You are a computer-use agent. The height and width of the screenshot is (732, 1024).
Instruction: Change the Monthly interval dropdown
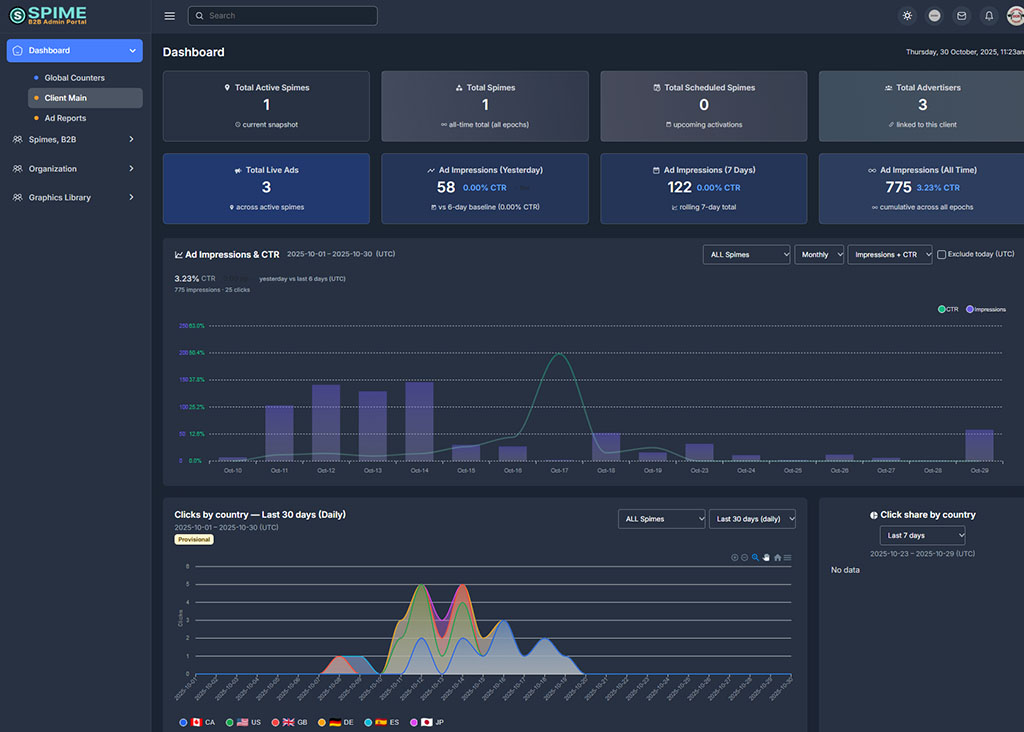(819, 254)
